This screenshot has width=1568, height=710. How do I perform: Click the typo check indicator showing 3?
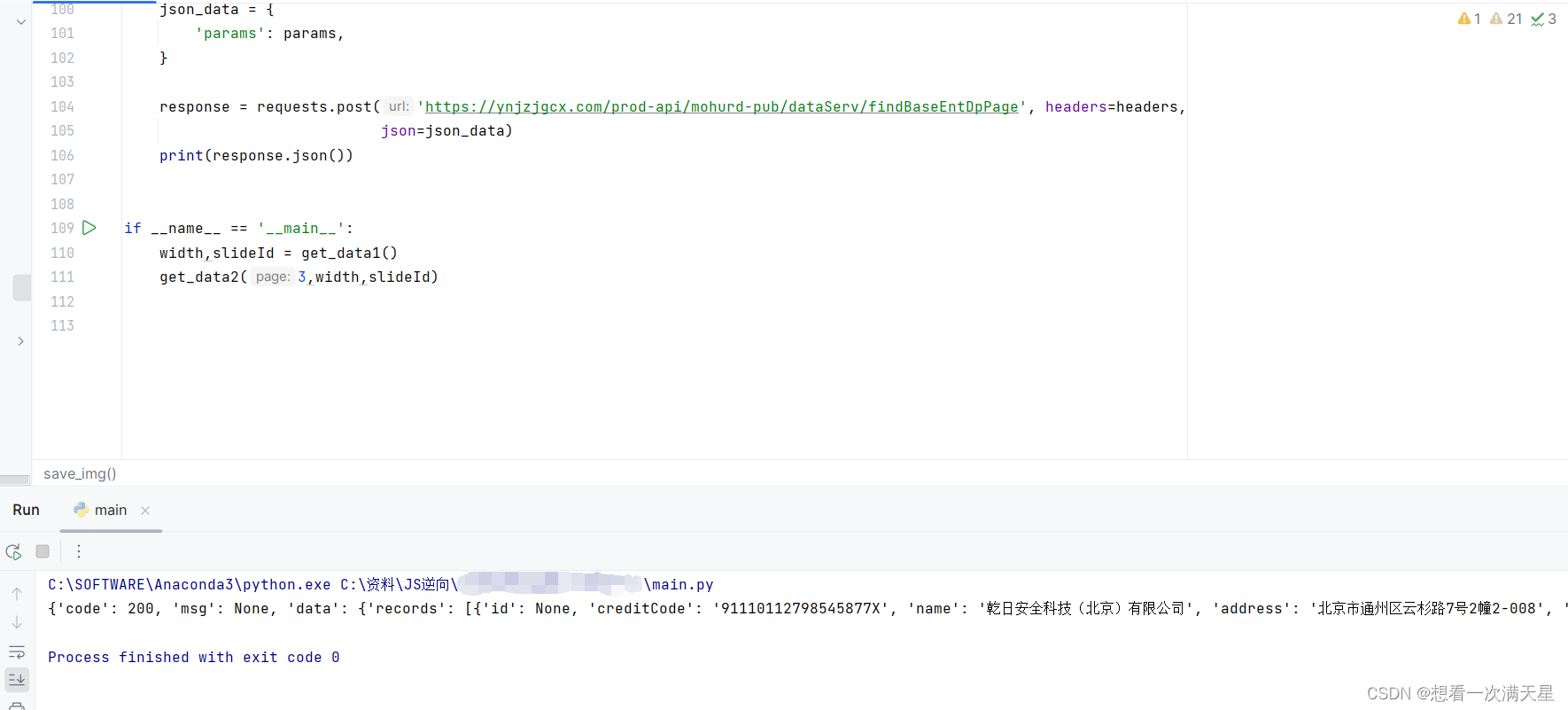(1544, 19)
